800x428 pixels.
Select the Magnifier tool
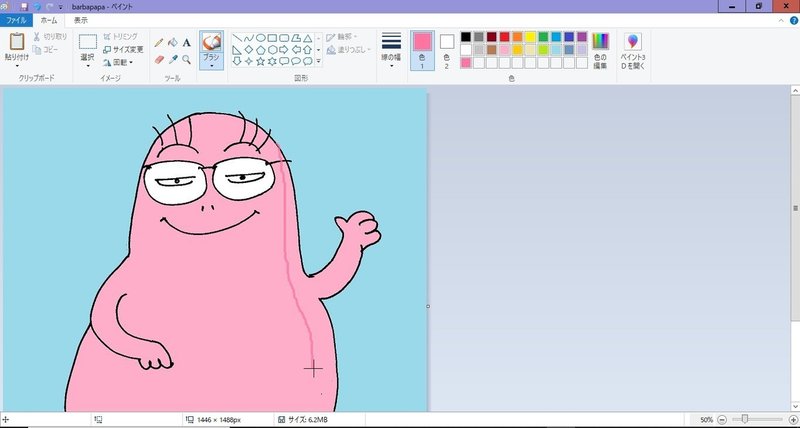tap(187, 59)
